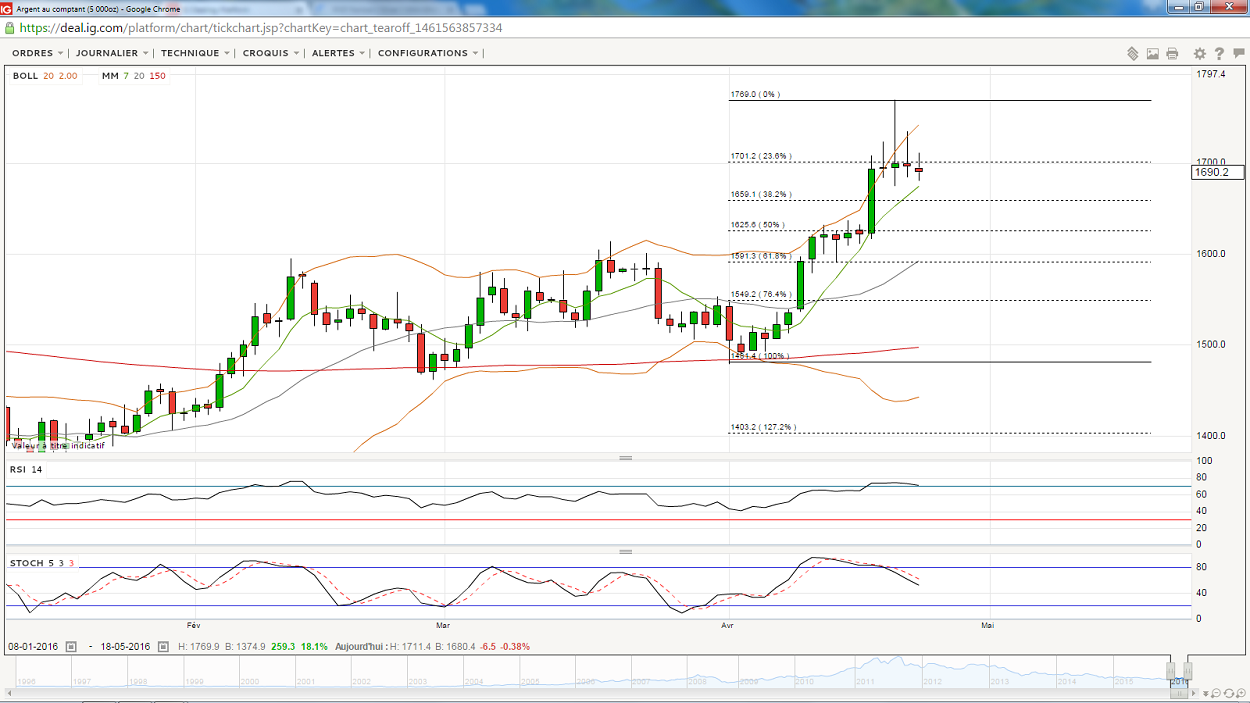The image size is (1250, 703).
Task: Click the right handle of the timeline range slider
Action: 1188,671
